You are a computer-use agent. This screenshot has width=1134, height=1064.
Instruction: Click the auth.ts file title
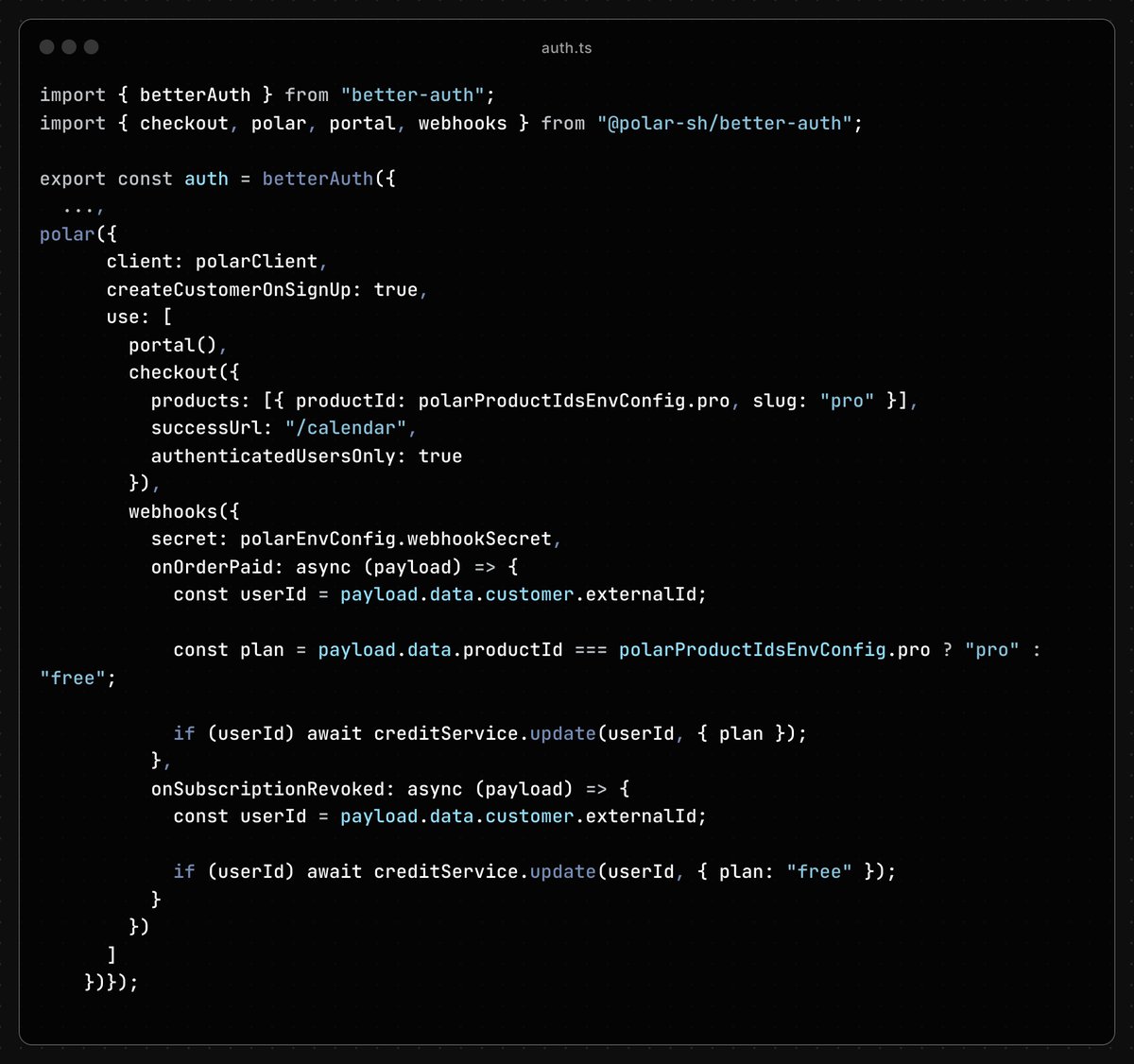(x=566, y=48)
